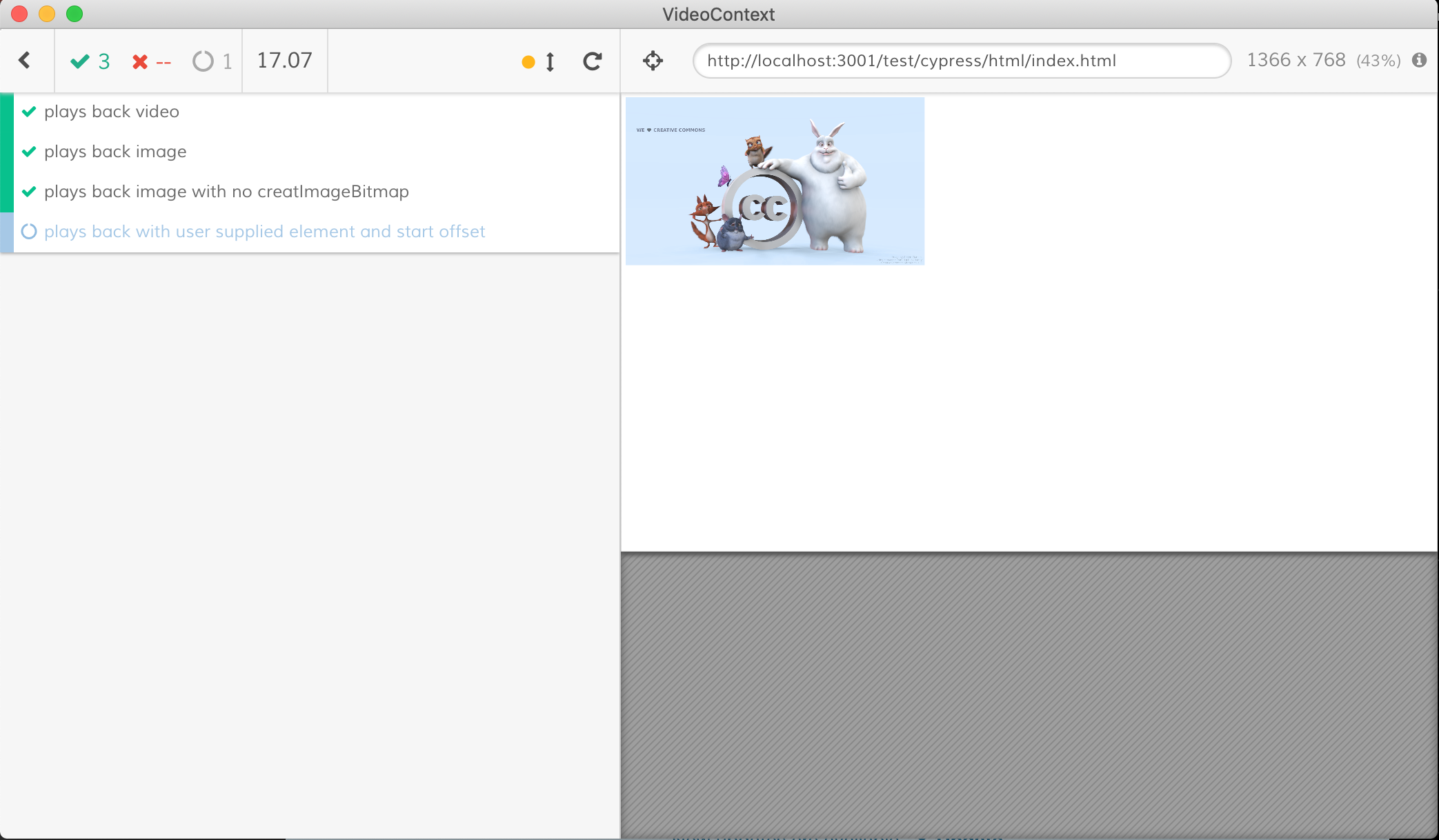The image size is (1439, 840).
Task: Open the 1366 x 768 viewport size dropdown
Action: point(1296,61)
